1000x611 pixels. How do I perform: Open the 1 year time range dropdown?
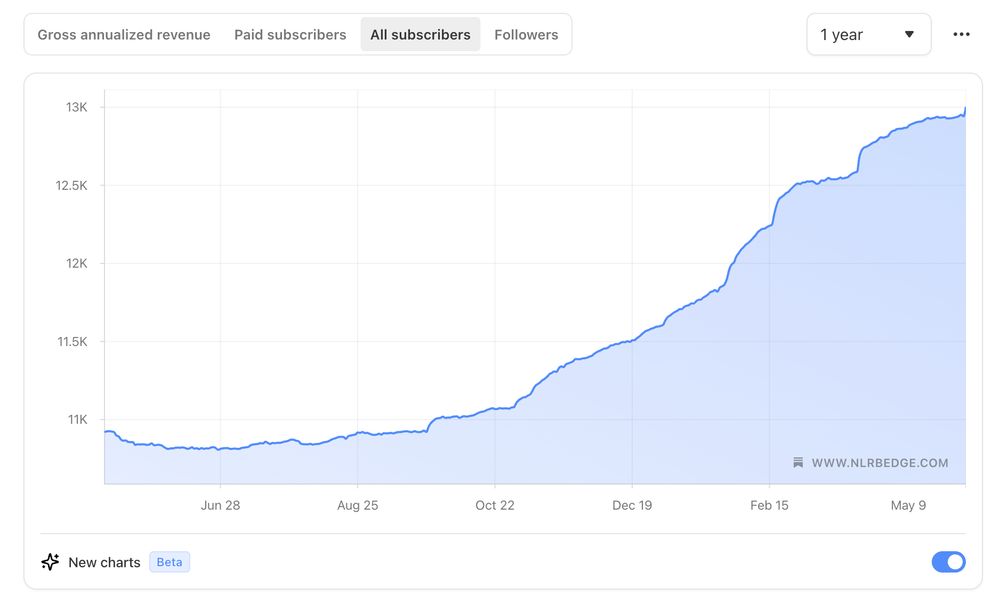[x=869, y=34]
